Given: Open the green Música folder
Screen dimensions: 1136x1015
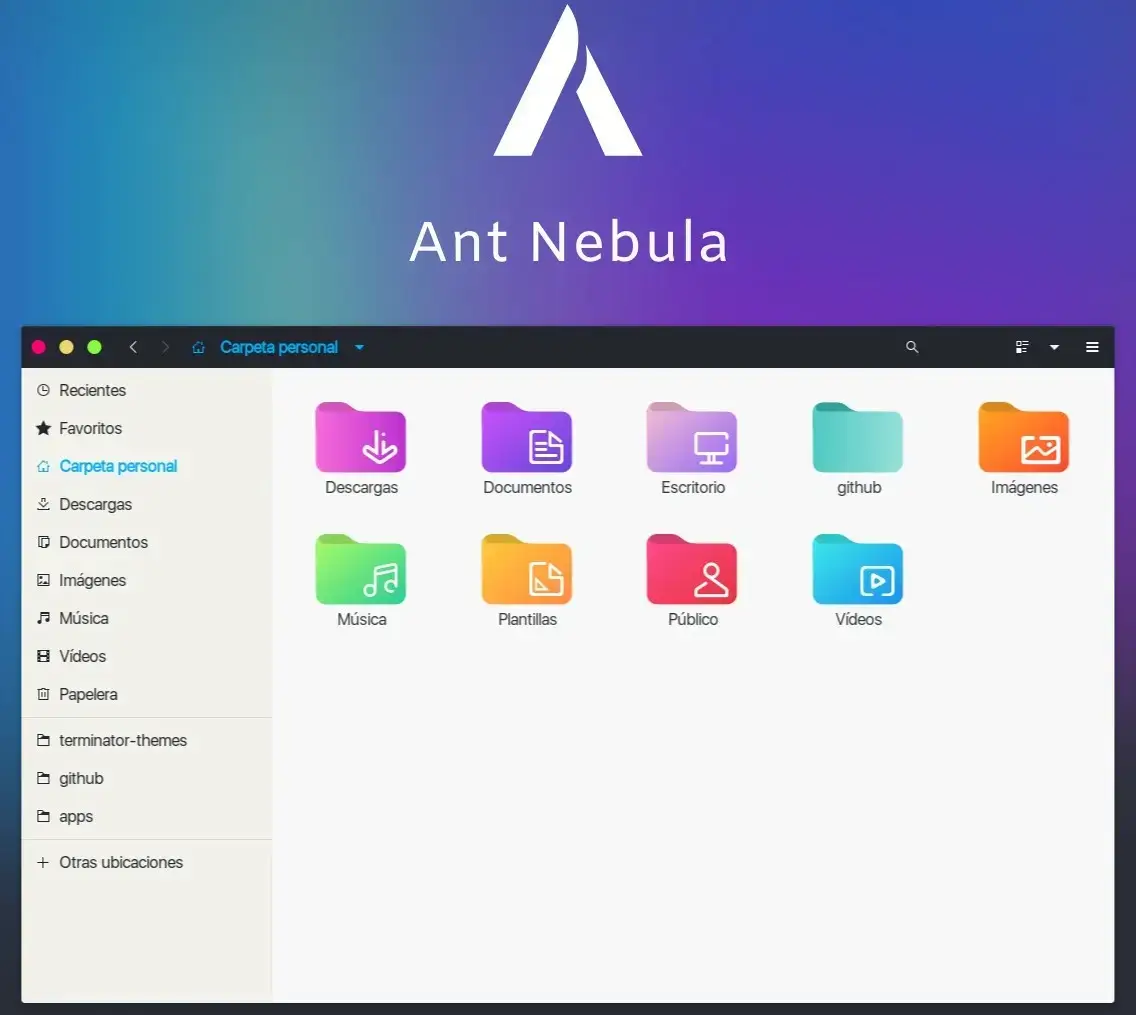Looking at the screenshot, I should 361,570.
